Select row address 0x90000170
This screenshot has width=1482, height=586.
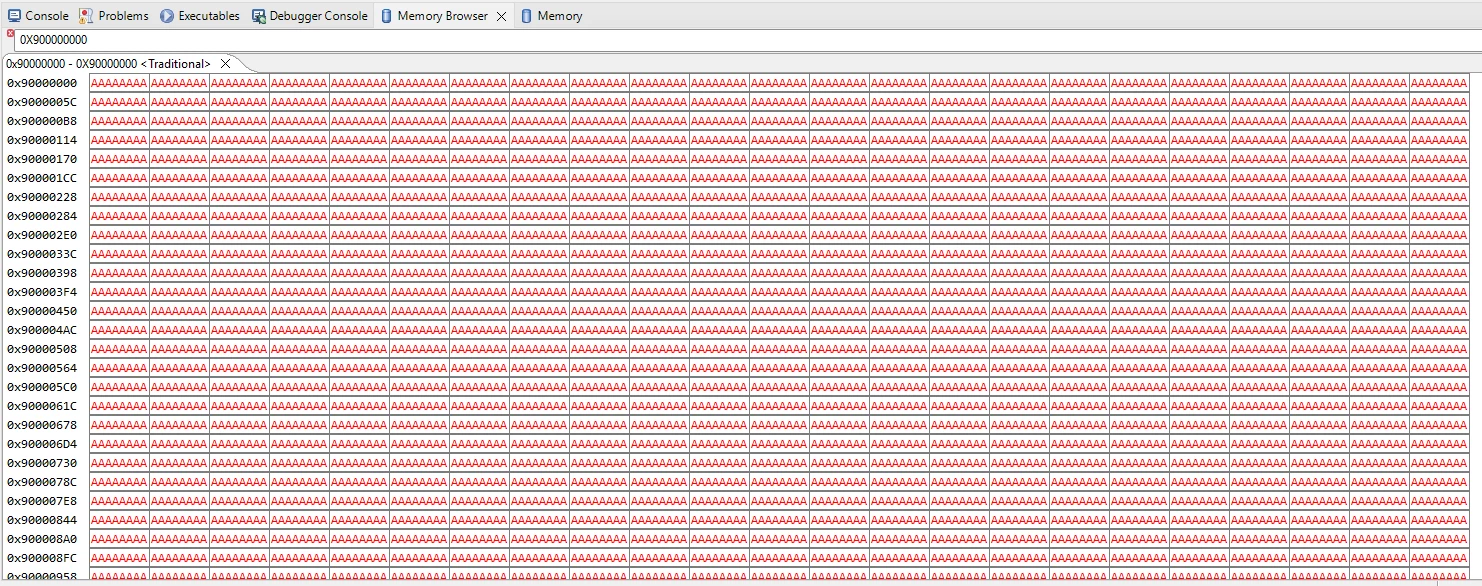coord(42,159)
